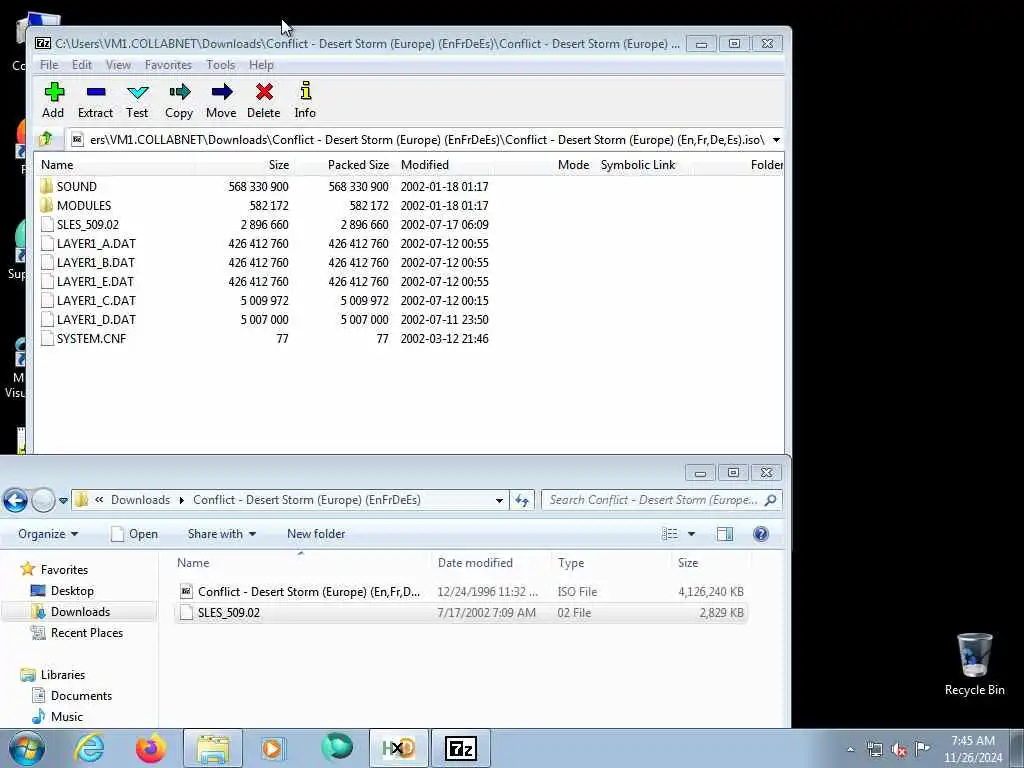Sort by the Modified column in 7-Zip

[x=424, y=165]
